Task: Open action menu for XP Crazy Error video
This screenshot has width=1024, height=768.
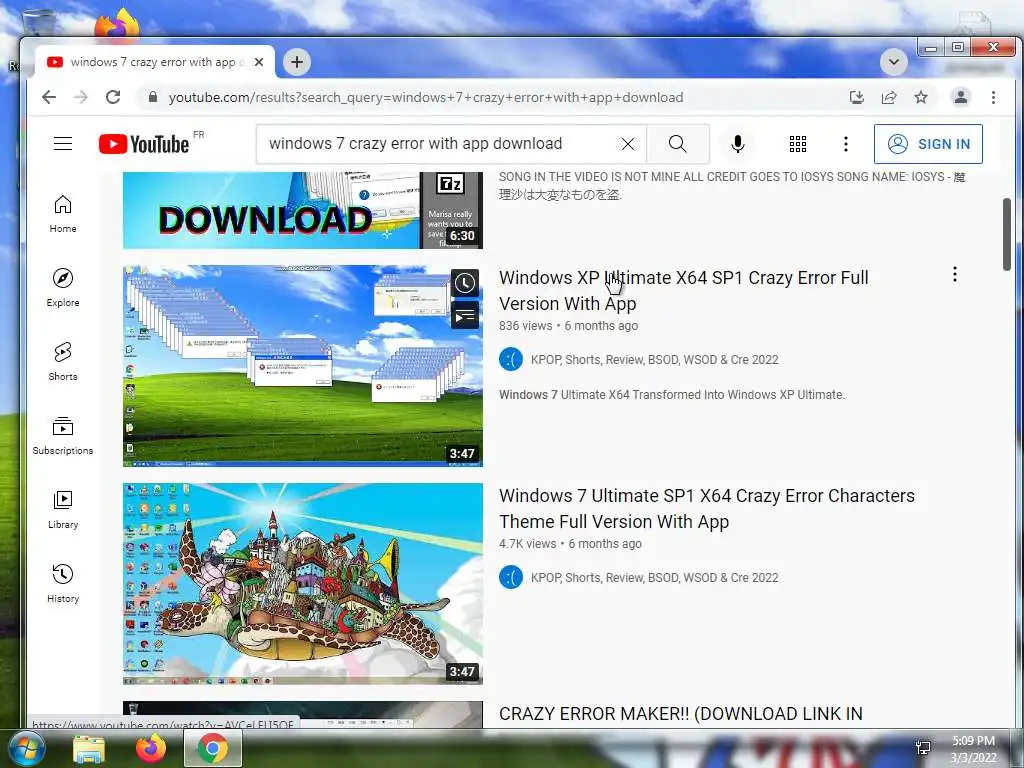Action: click(954, 274)
